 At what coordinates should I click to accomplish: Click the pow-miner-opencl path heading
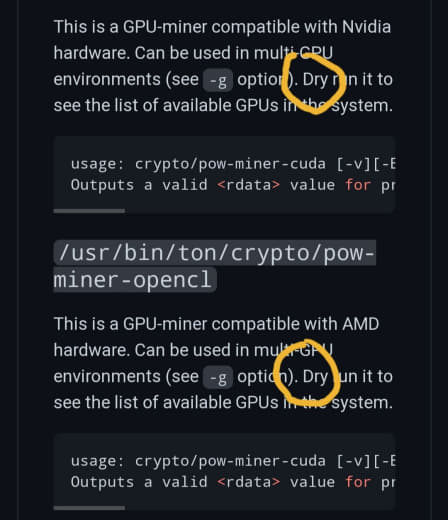tap(215, 266)
